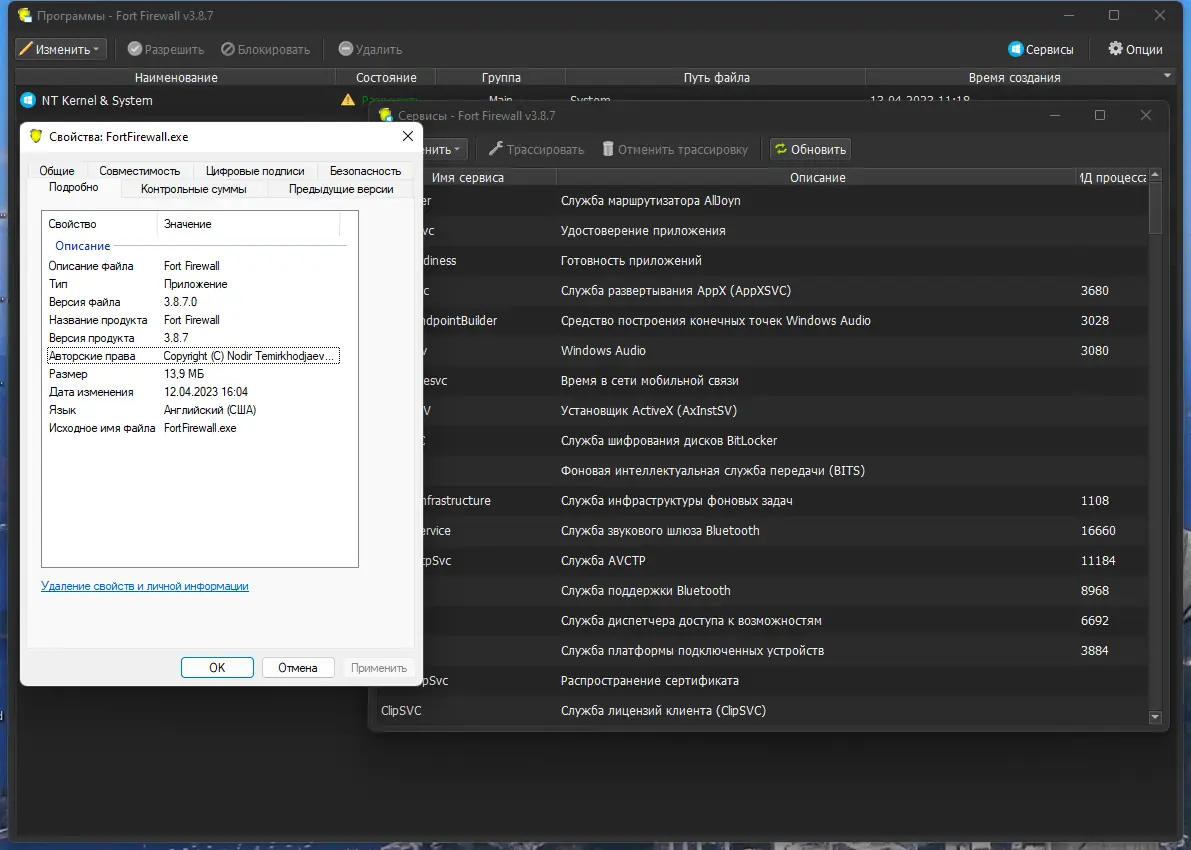This screenshot has height=850, width=1191.
Task: Switch to Общие tab in properties dialog
Action: 57,171
